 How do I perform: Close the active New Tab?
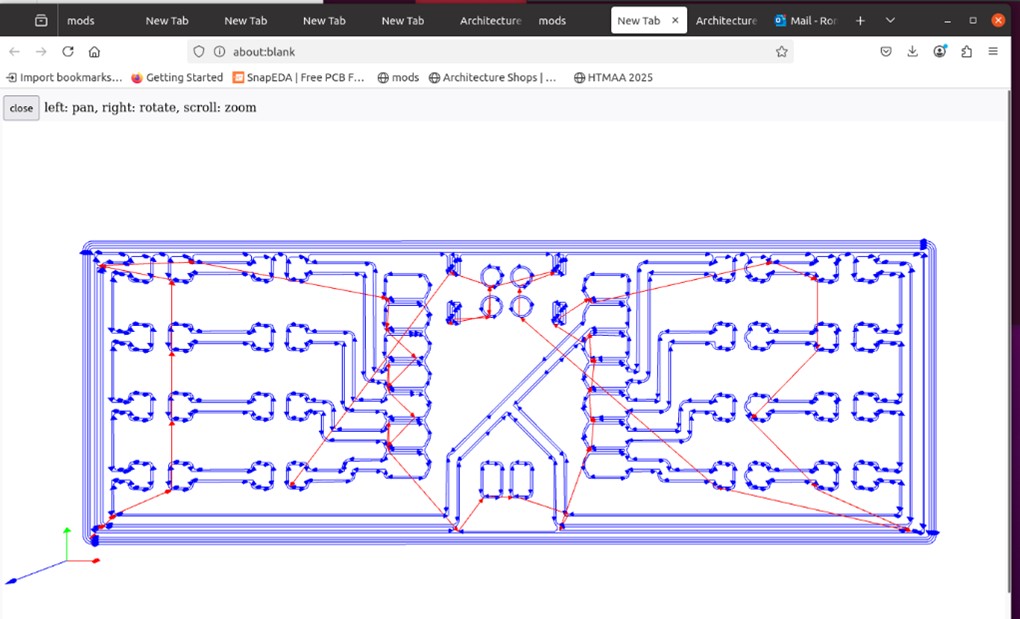(676, 20)
